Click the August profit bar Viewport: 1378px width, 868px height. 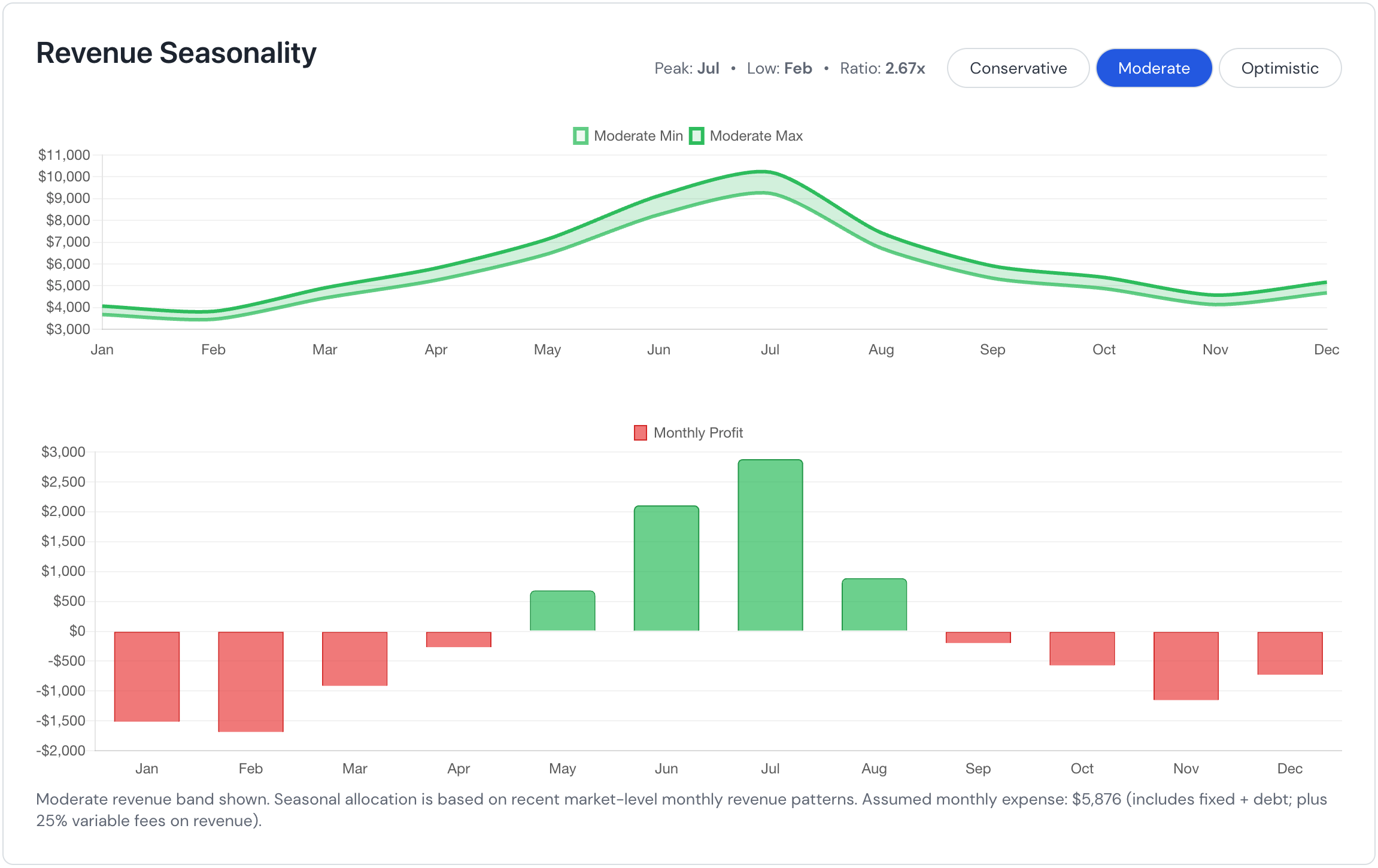click(x=874, y=605)
